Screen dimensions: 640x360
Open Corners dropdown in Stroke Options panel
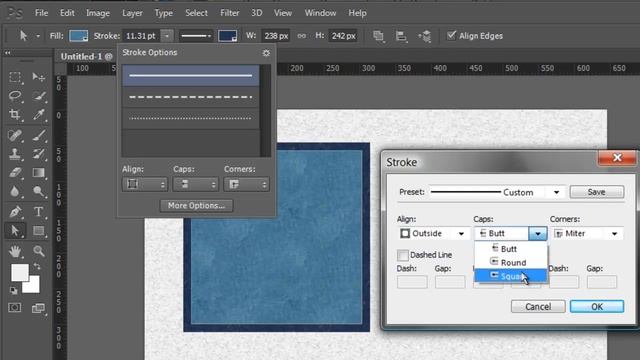(x=246, y=184)
